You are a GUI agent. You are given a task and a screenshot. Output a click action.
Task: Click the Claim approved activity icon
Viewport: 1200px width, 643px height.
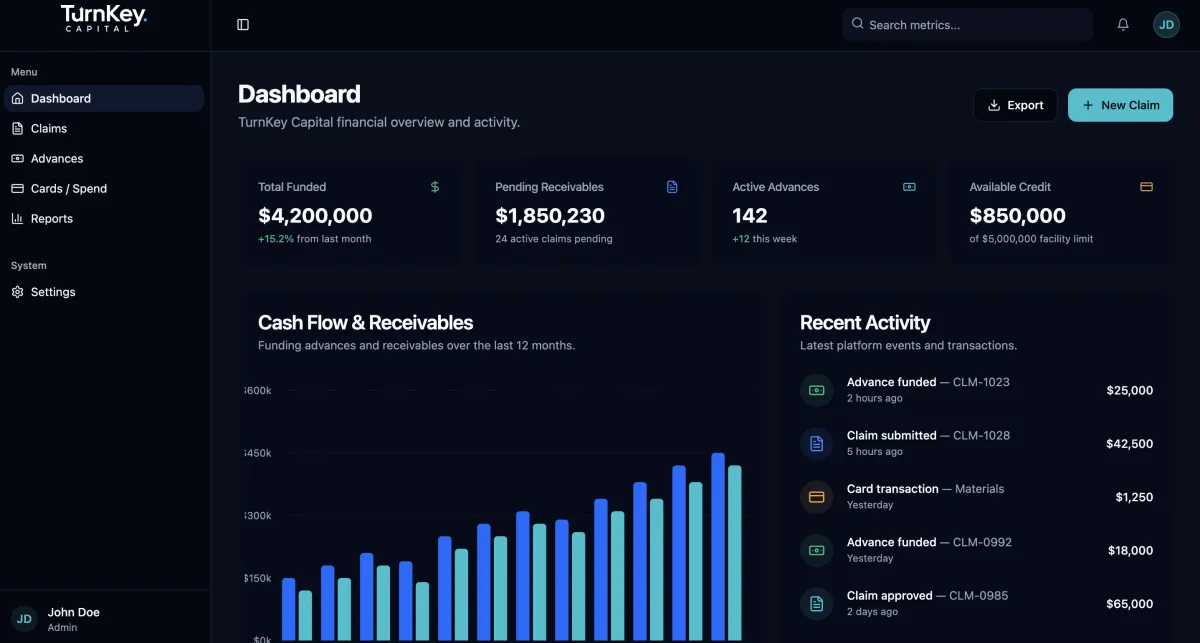tap(816, 603)
